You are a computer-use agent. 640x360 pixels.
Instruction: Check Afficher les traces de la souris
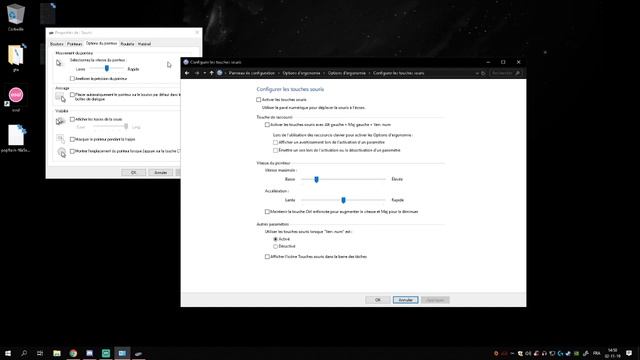click(x=72, y=119)
